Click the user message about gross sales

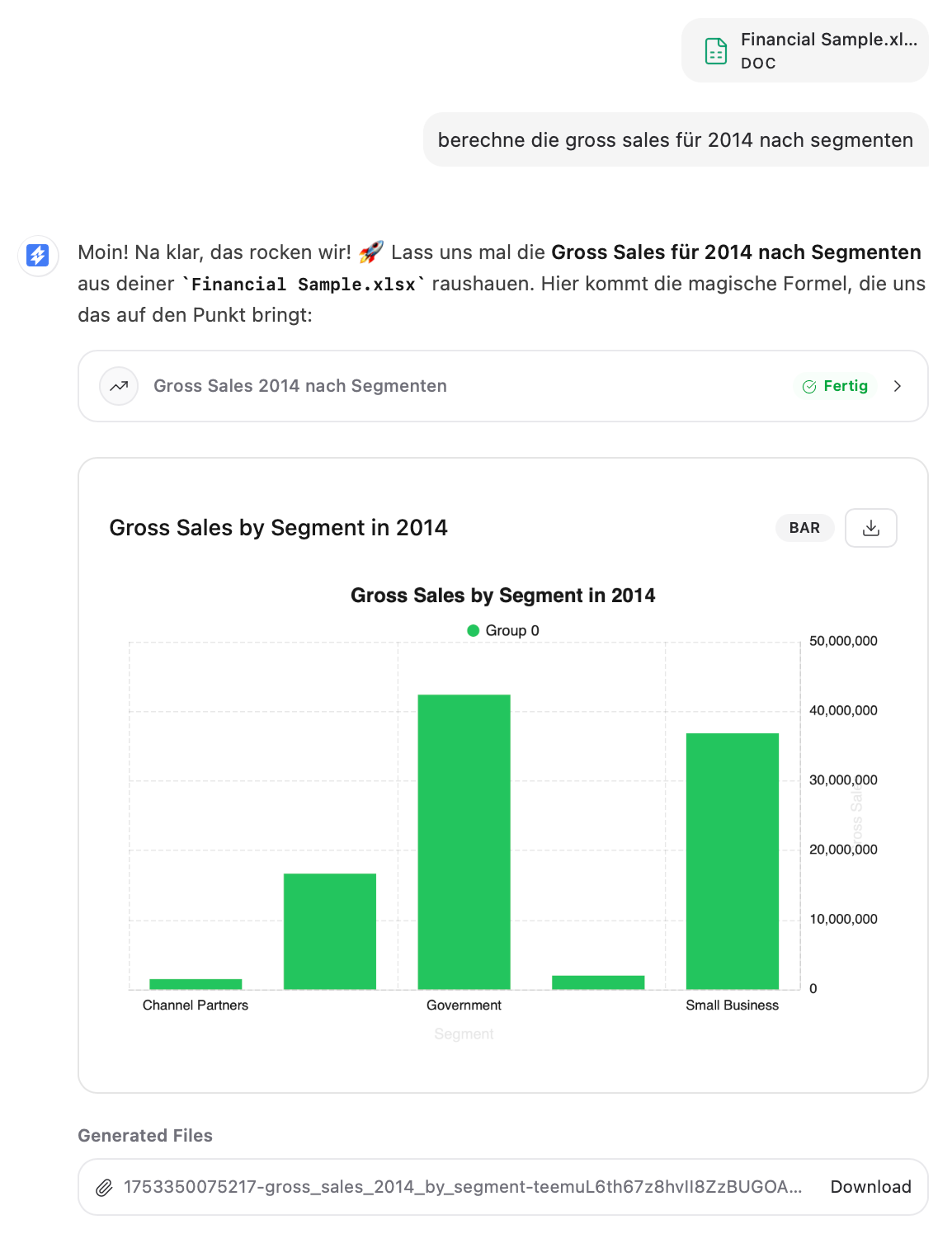tap(676, 140)
